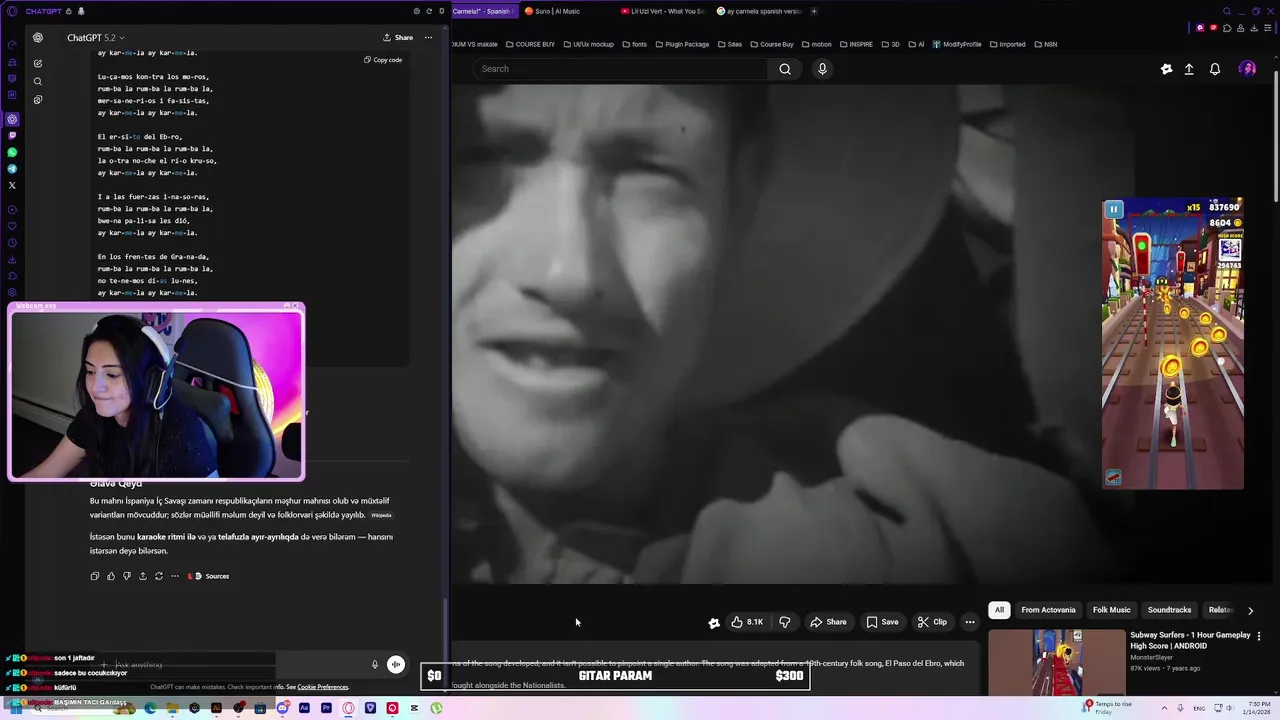
Task: Start ChatGPT voice mode button
Action: click(396, 664)
